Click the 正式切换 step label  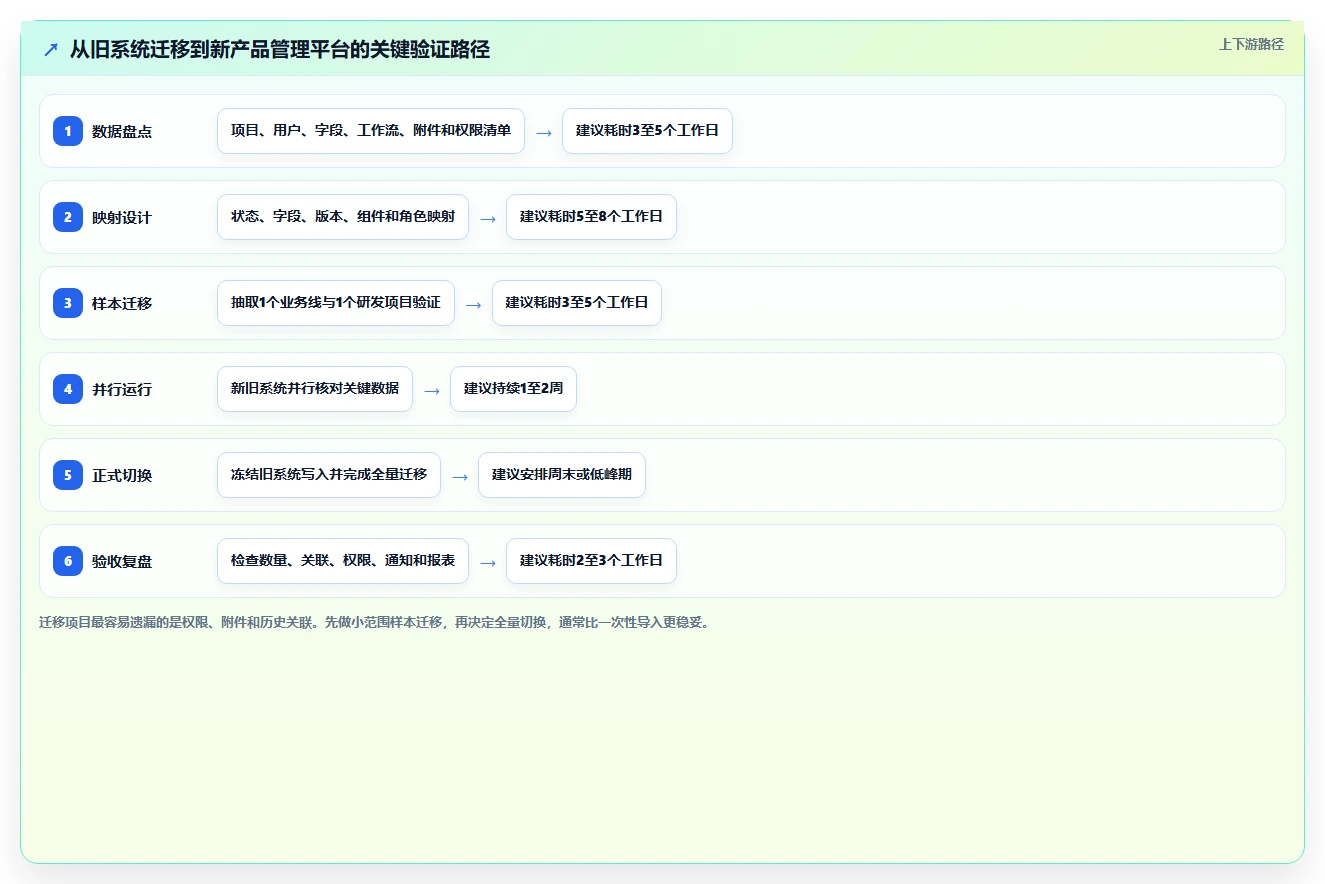click(x=122, y=475)
